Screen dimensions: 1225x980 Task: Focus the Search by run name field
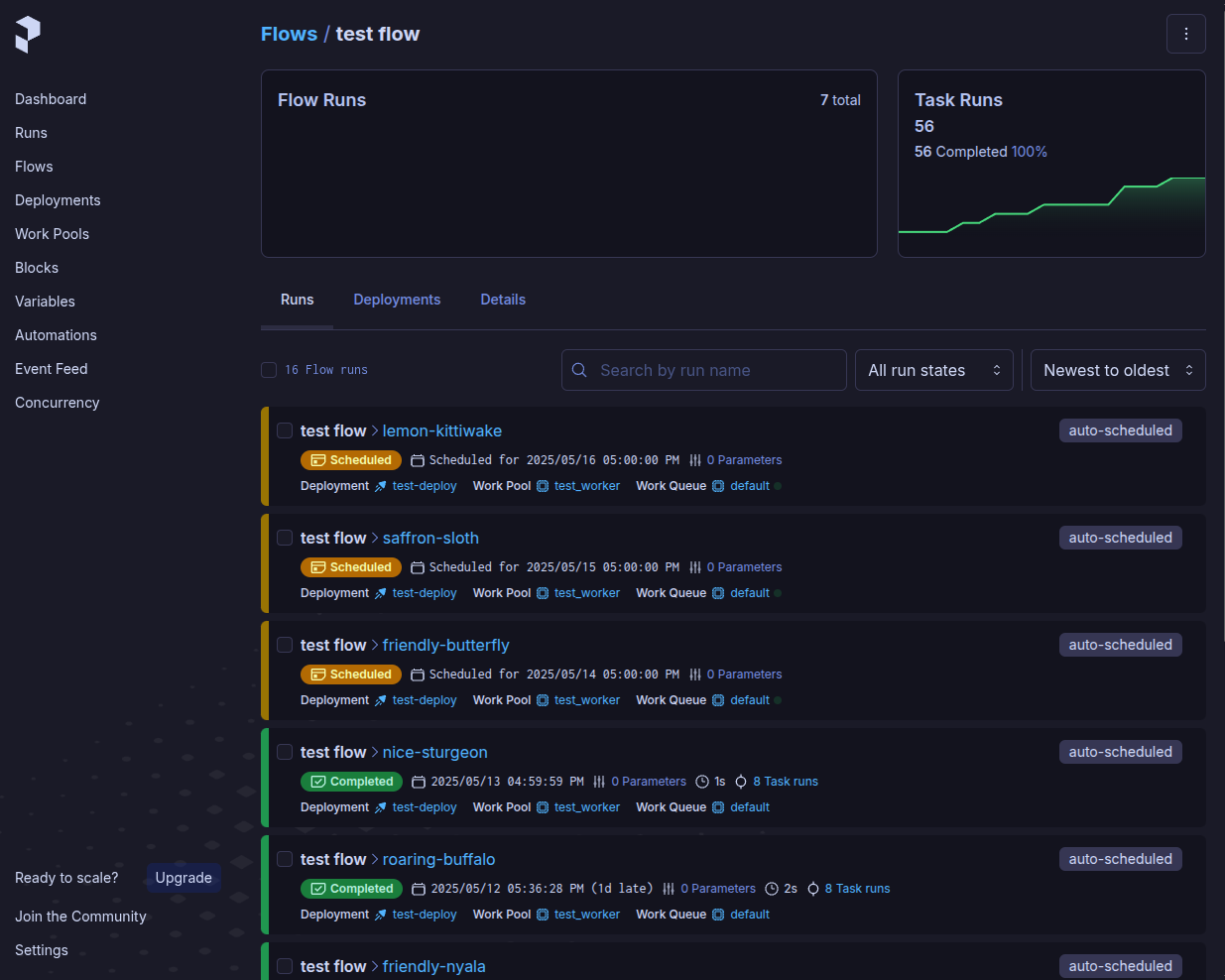(x=714, y=370)
